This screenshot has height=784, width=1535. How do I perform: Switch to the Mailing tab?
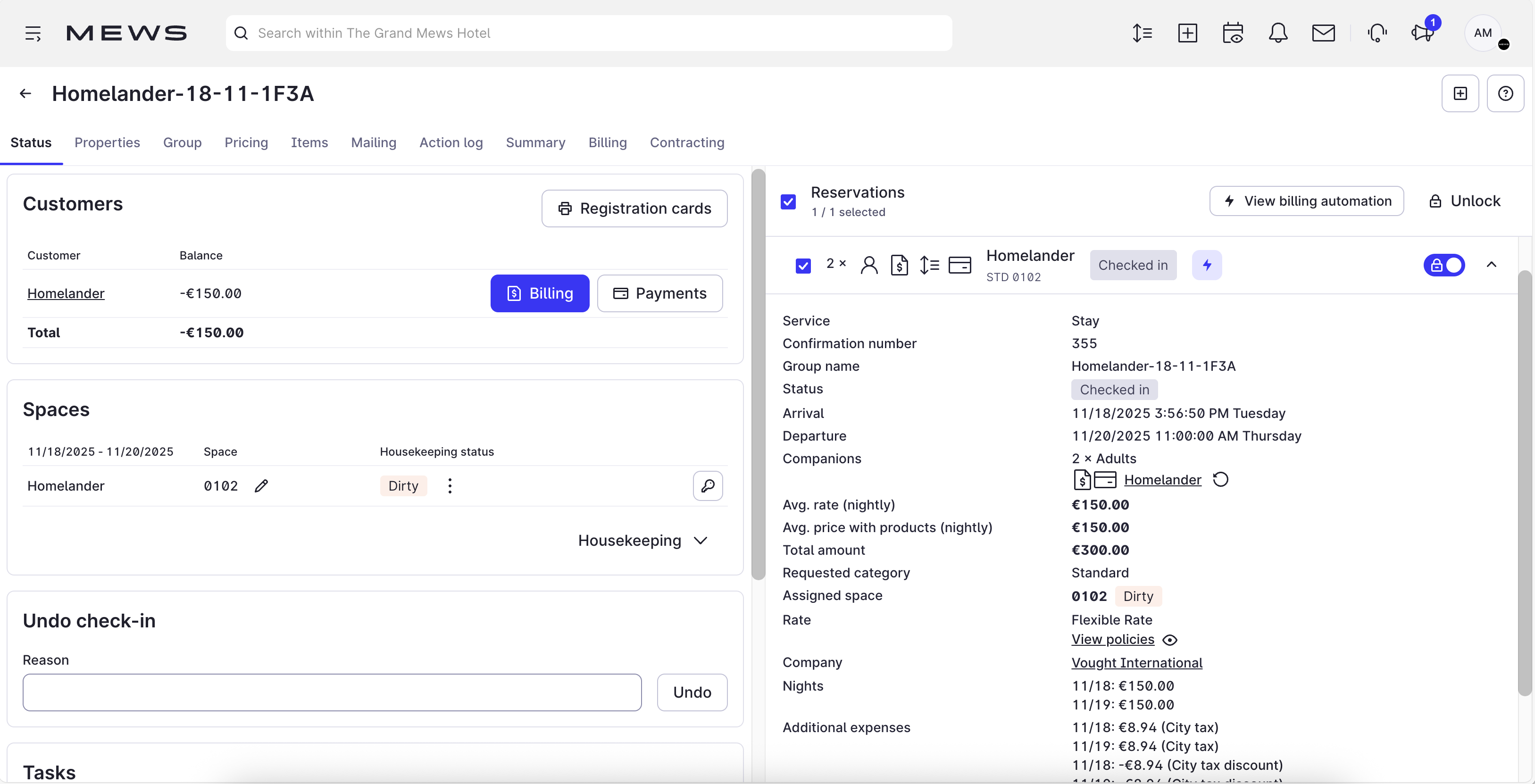pyautogui.click(x=374, y=142)
